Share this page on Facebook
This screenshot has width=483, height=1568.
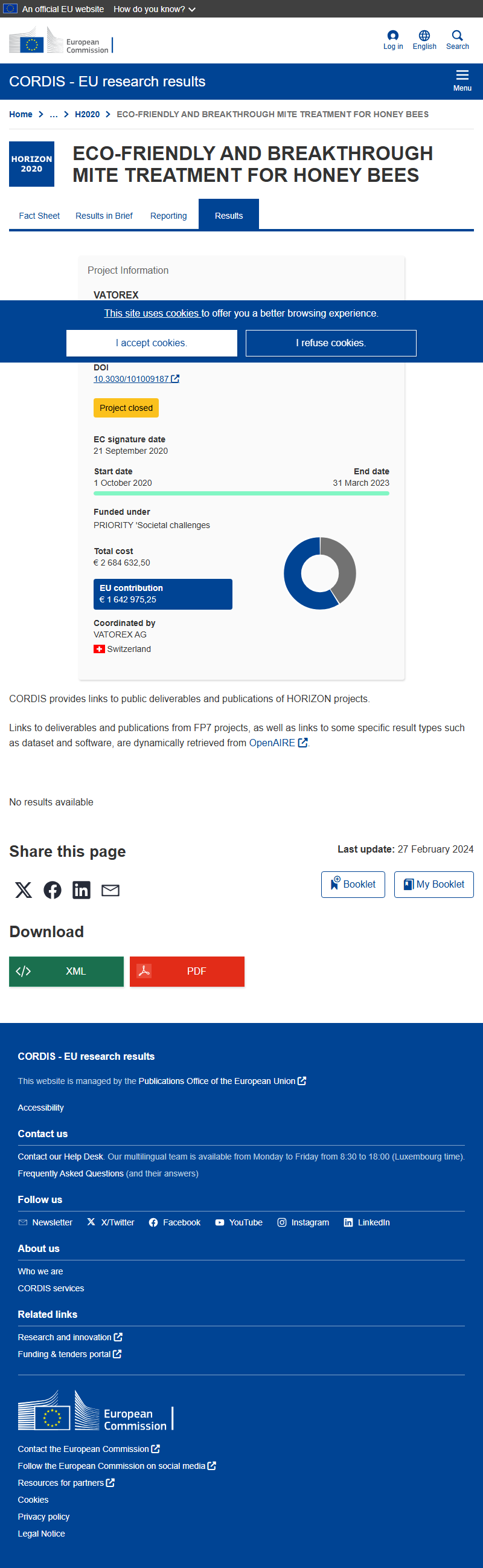tap(53, 890)
